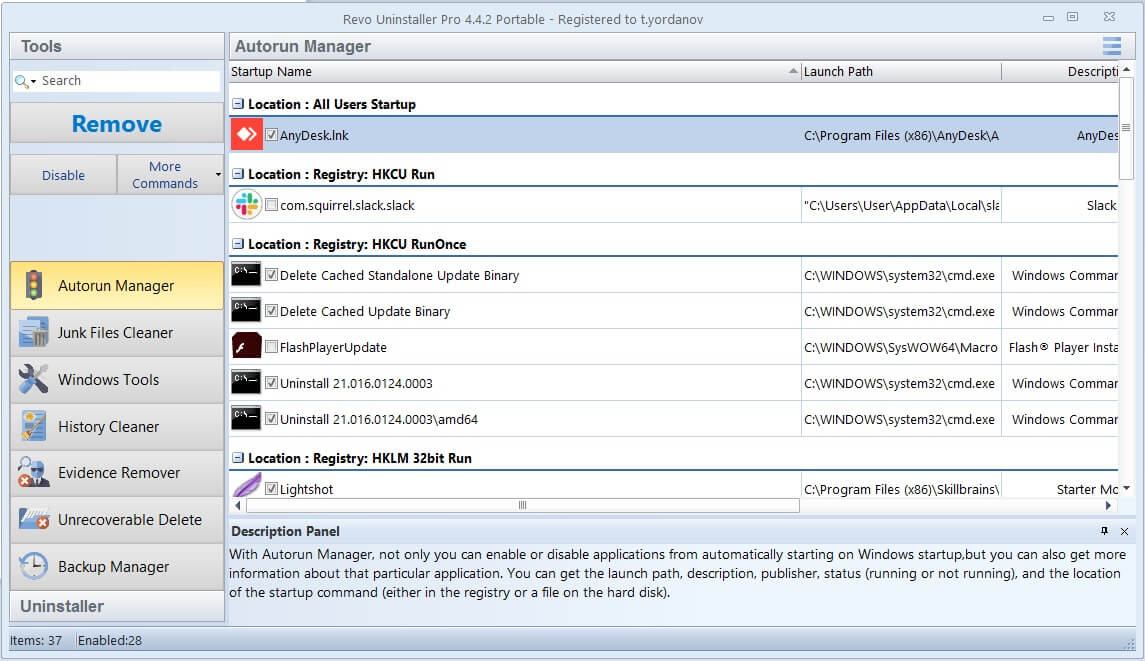Click the Windows Tools wrench icon
1145x661 pixels.
[x=34, y=379]
